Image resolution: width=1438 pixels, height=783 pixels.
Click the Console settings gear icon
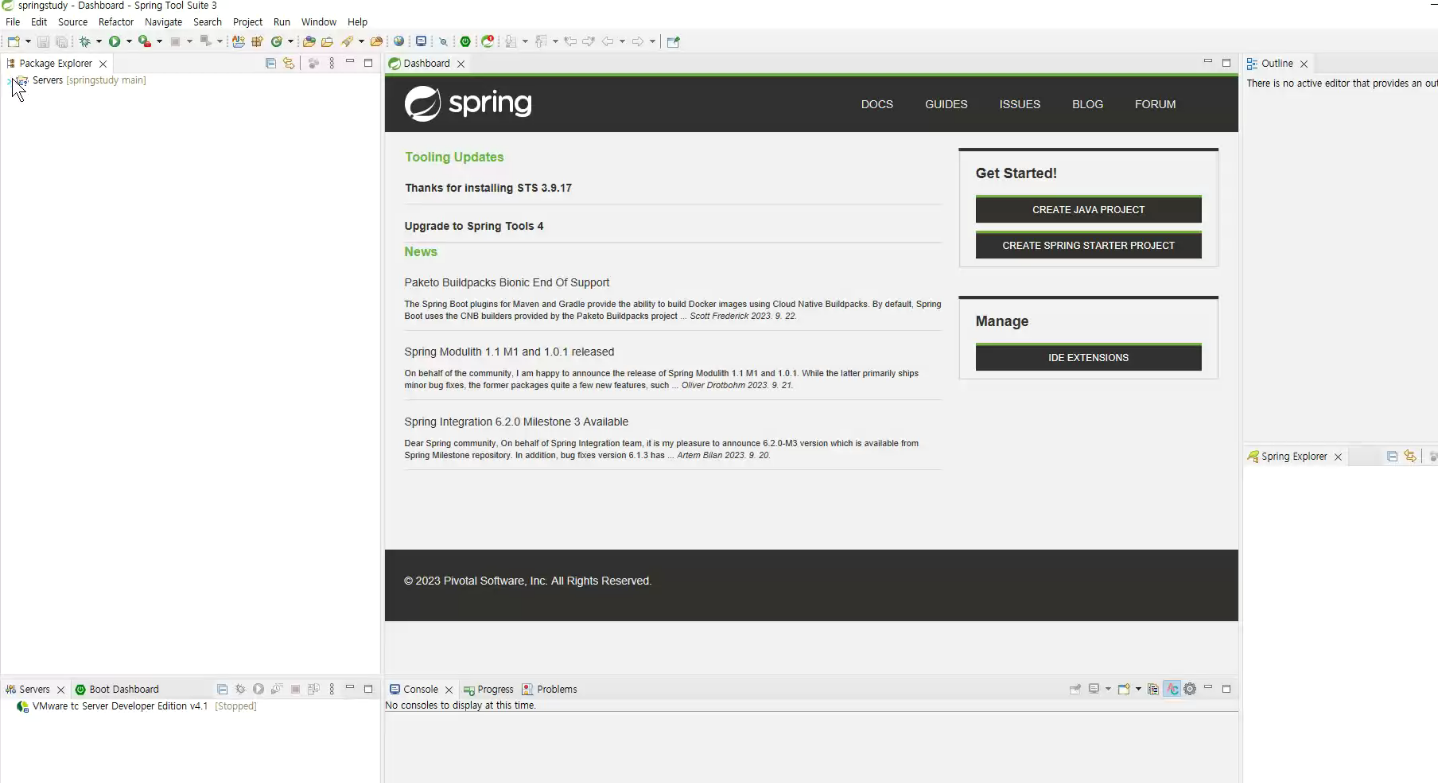tap(1190, 689)
